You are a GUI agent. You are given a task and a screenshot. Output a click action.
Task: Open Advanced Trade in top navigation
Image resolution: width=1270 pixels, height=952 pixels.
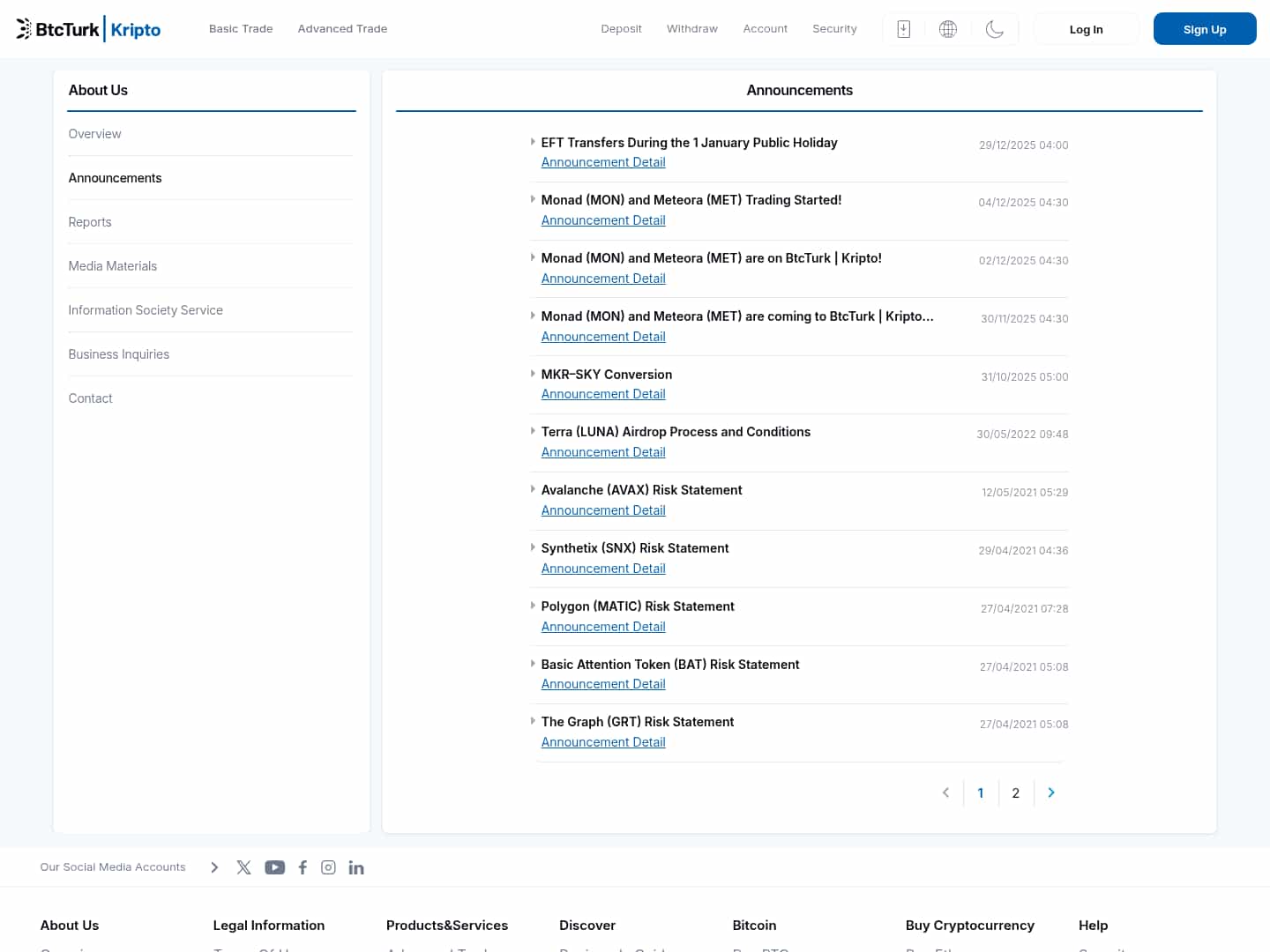pos(342,29)
